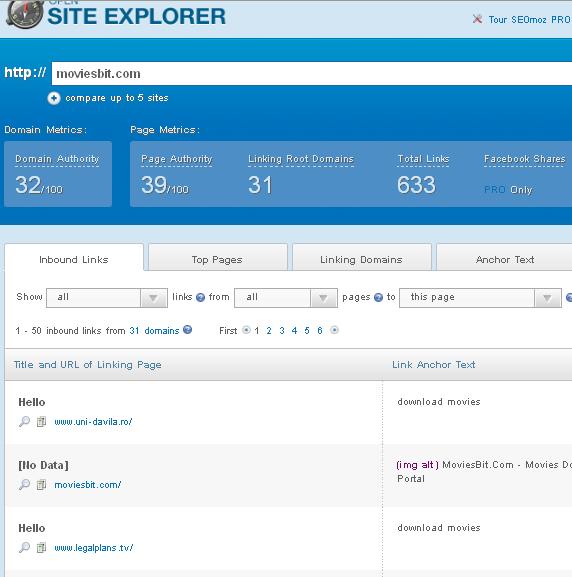The height and width of the screenshot is (577, 572).
Task: Click the Tour SEOmoz PRO link
Action: (x=530, y=20)
